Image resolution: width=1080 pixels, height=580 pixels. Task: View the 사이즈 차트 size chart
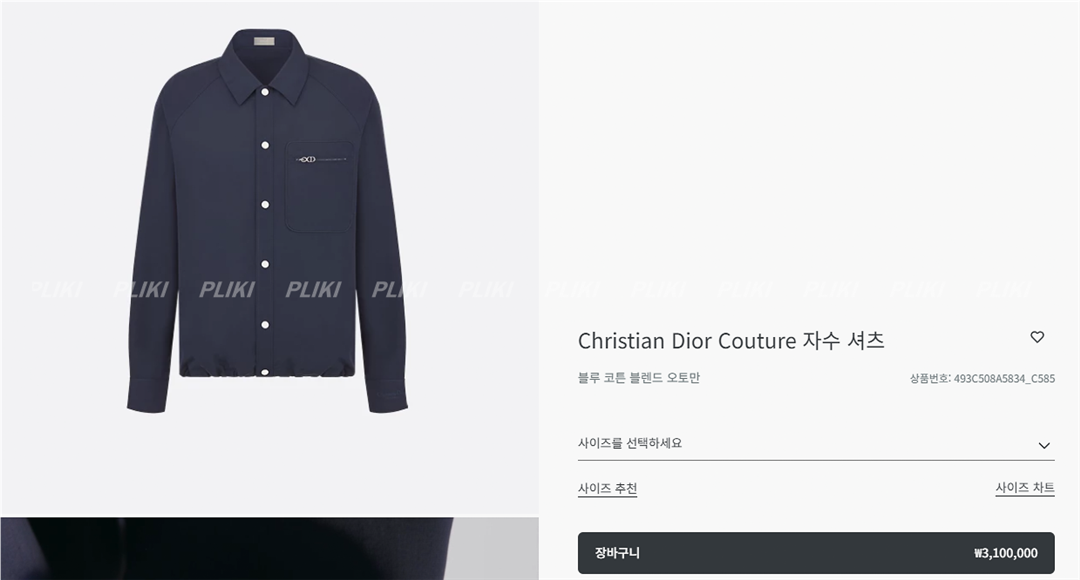tap(1024, 488)
